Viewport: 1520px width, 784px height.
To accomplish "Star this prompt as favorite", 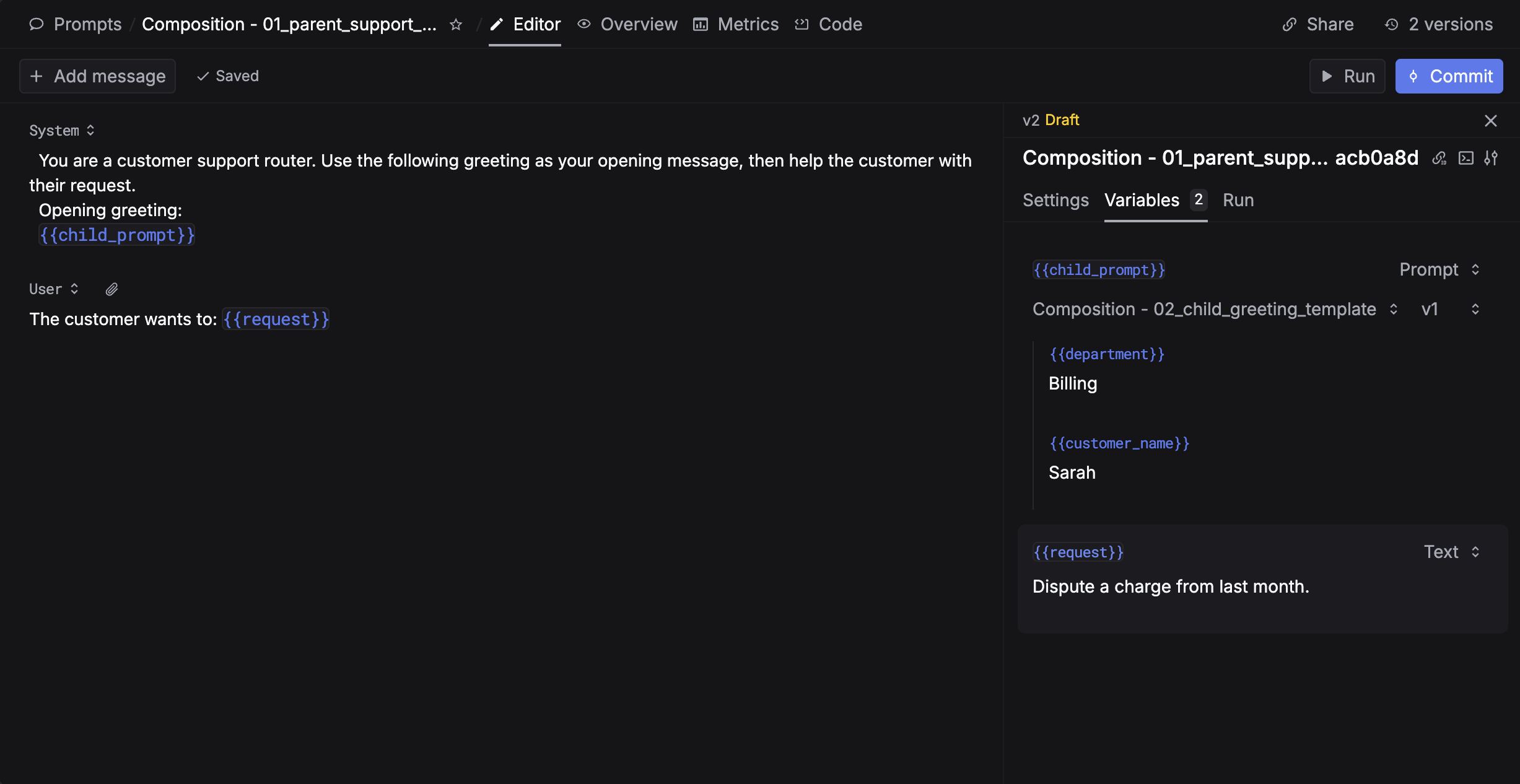I will pyautogui.click(x=456, y=24).
